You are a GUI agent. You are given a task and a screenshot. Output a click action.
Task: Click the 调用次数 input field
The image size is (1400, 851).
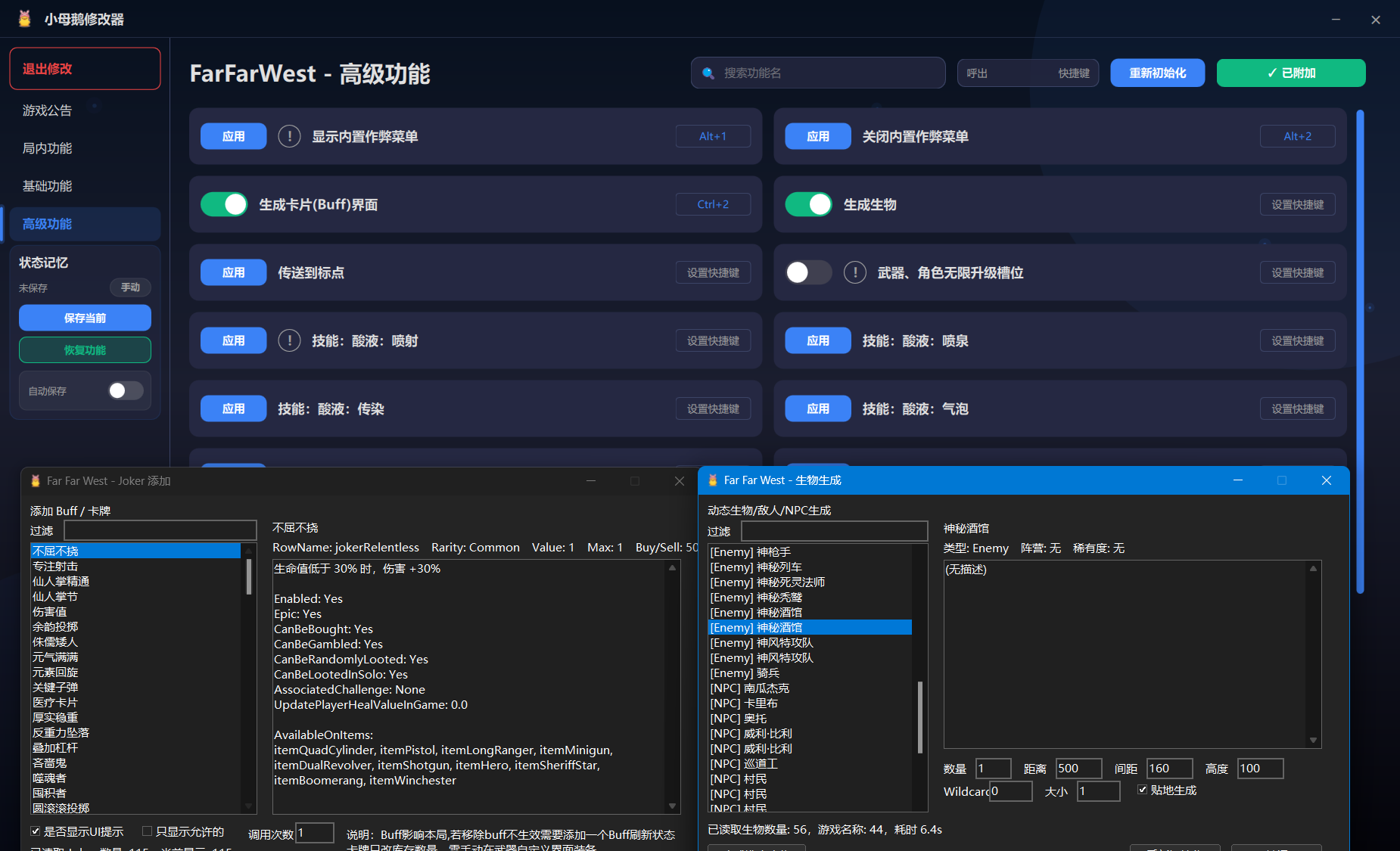pos(314,833)
